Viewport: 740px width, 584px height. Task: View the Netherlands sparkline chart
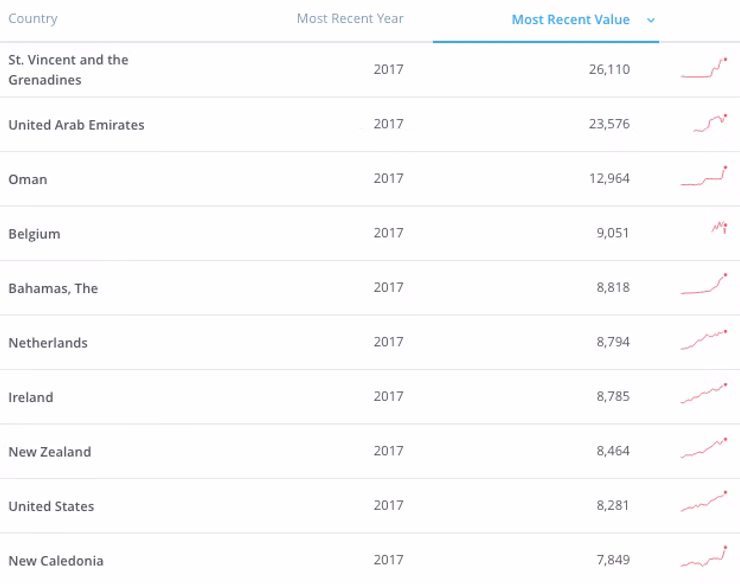coord(704,340)
